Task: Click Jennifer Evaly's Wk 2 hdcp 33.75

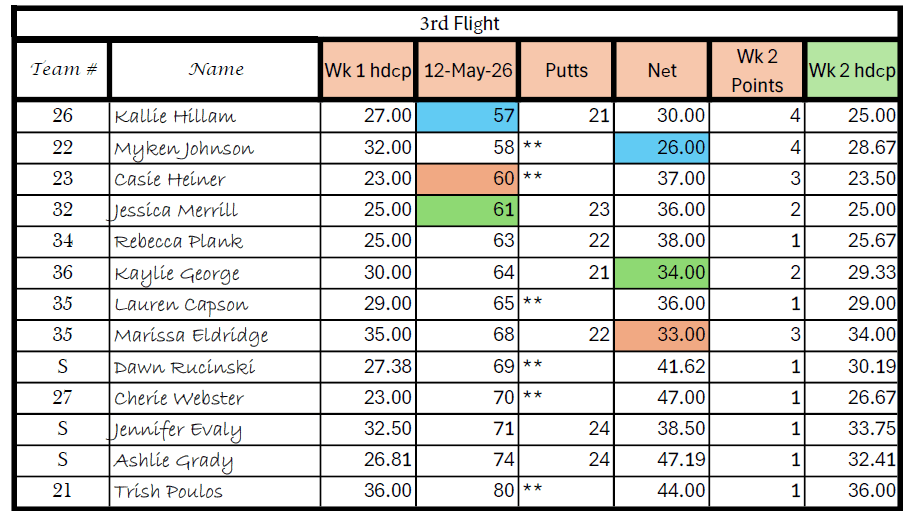Action: pos(852,428)
